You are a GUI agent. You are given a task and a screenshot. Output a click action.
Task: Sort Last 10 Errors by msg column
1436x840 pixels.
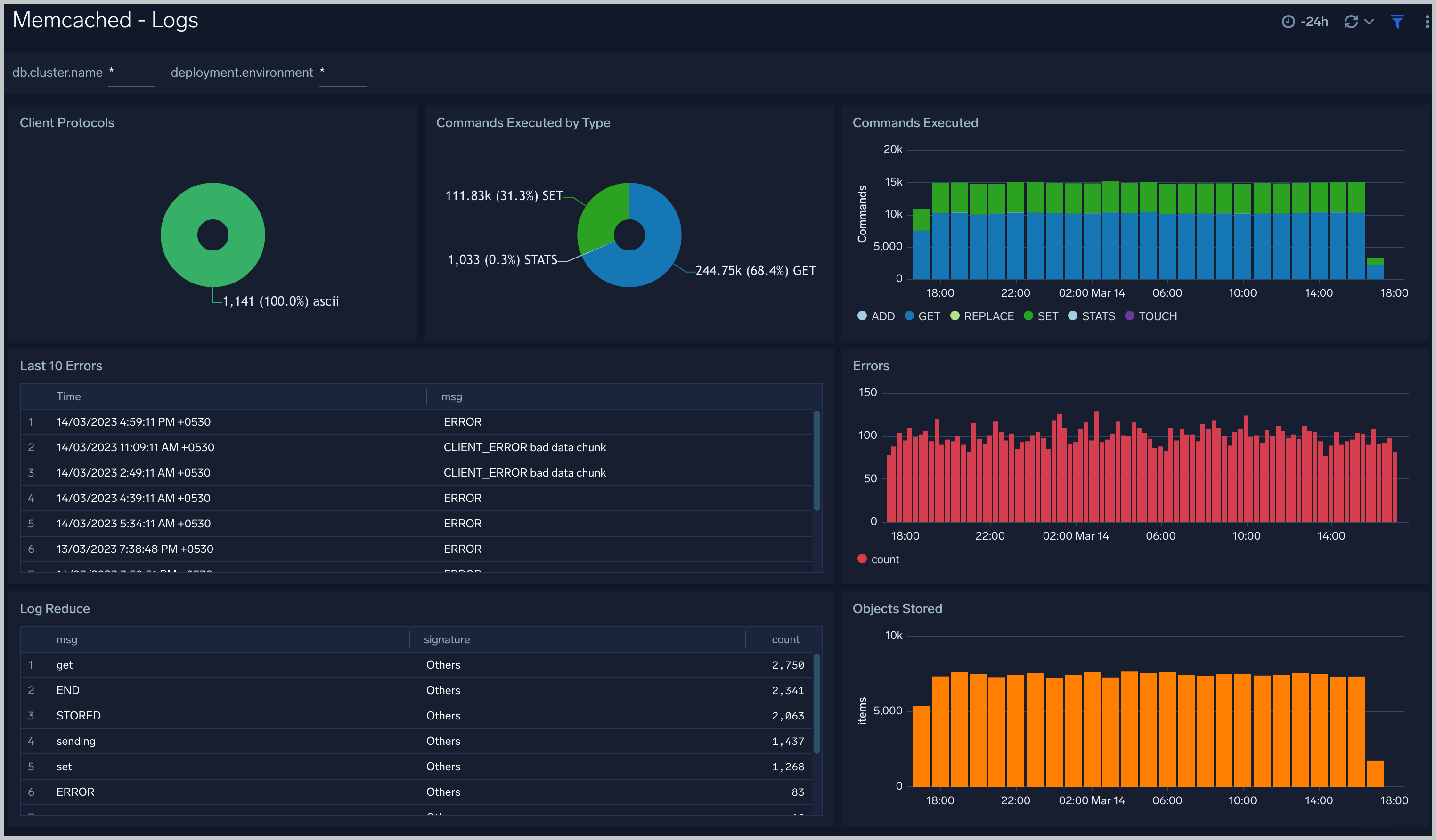[x=451, y=396]
